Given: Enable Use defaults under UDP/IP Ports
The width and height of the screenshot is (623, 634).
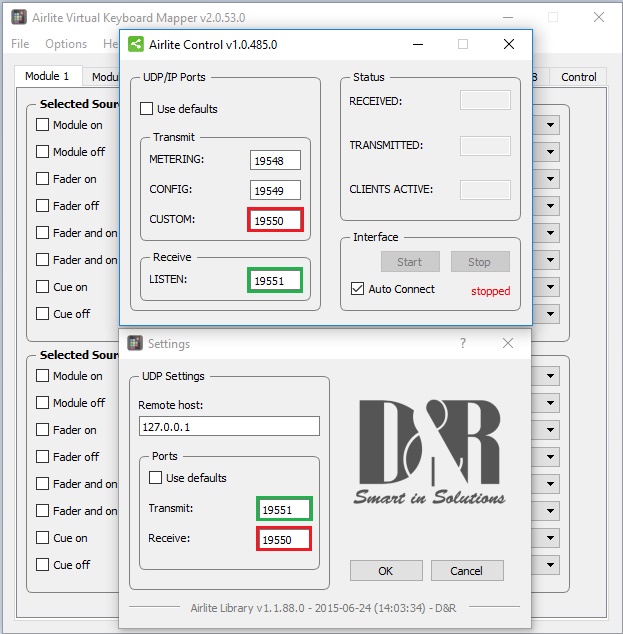Looking at the screenshot, I should pyautogui.click(x=147, y=109).
